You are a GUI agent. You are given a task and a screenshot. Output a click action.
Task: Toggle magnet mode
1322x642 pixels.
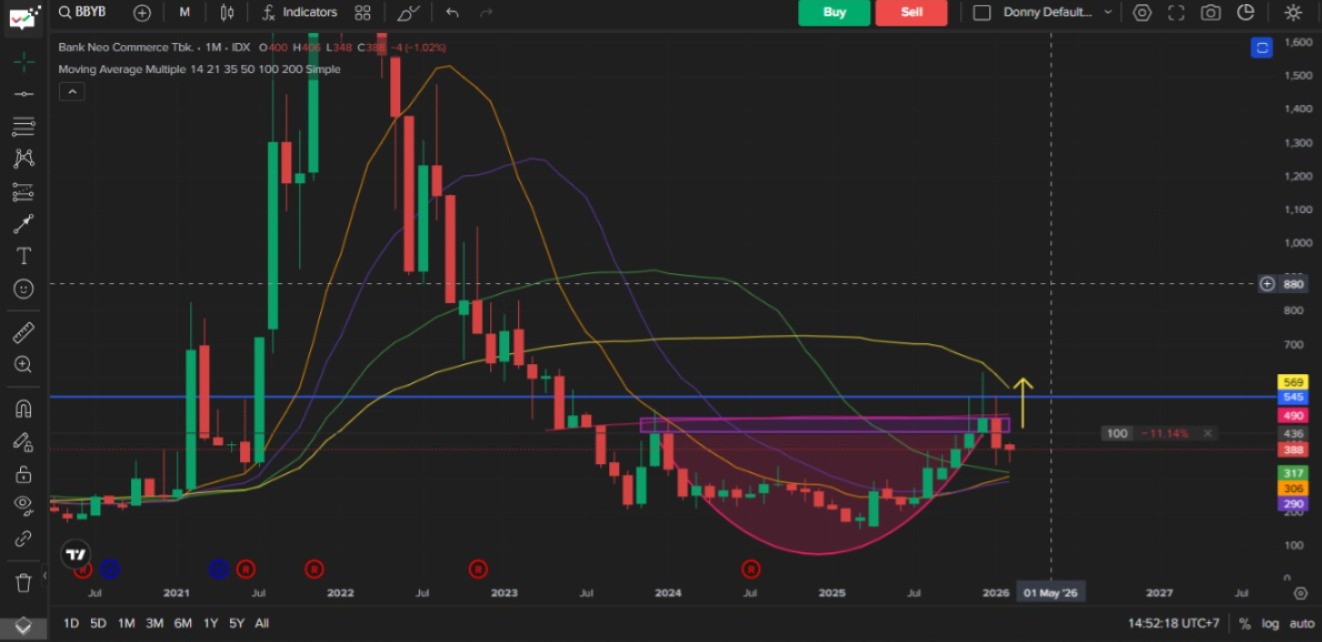(24, 408)
